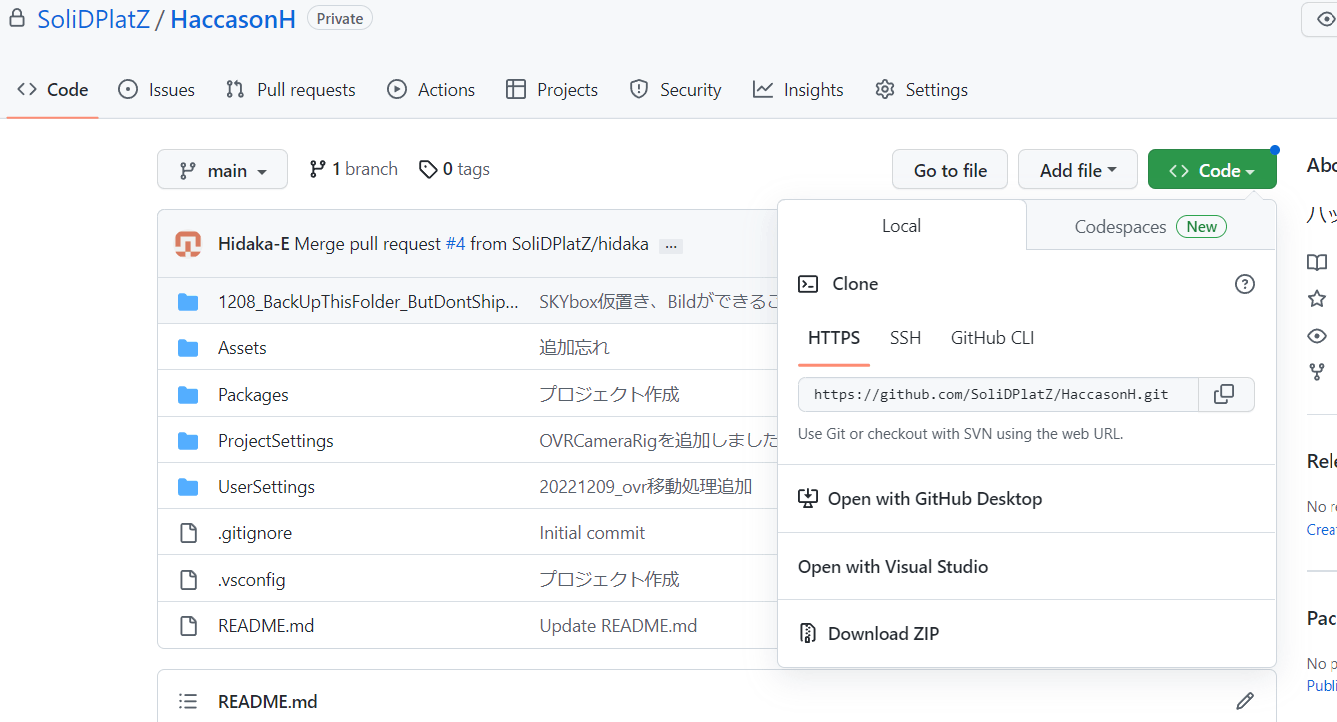Open the main branch selector dropdown
The height and width of the screenshot is (722, 1337).
[x=222, y=169]
